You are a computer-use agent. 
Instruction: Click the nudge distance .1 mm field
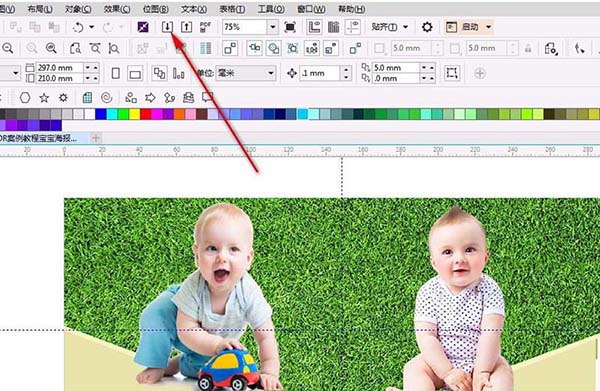pyautogui.click(x=320, y=73)
